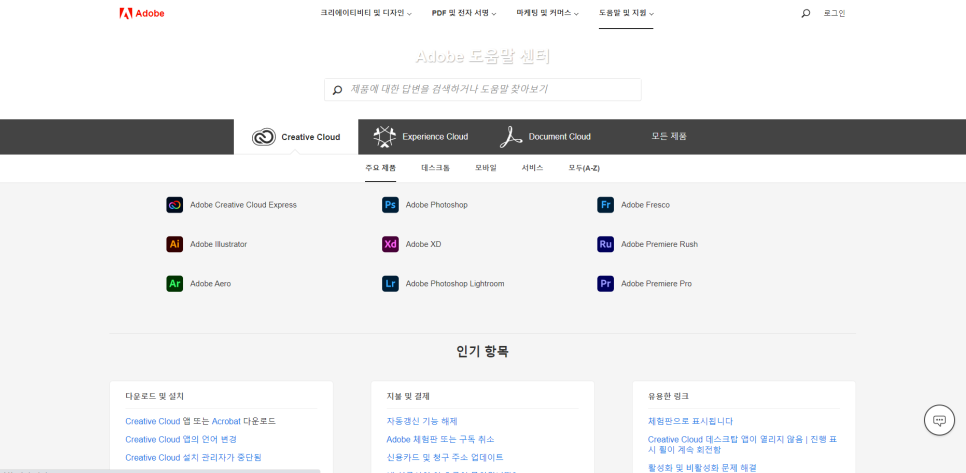Image resolution: width=966 pixels, height=473 pixels.
Task: Click the magnifier icon inside help search box
Action: pyautogui.click(x=337, y=90)
